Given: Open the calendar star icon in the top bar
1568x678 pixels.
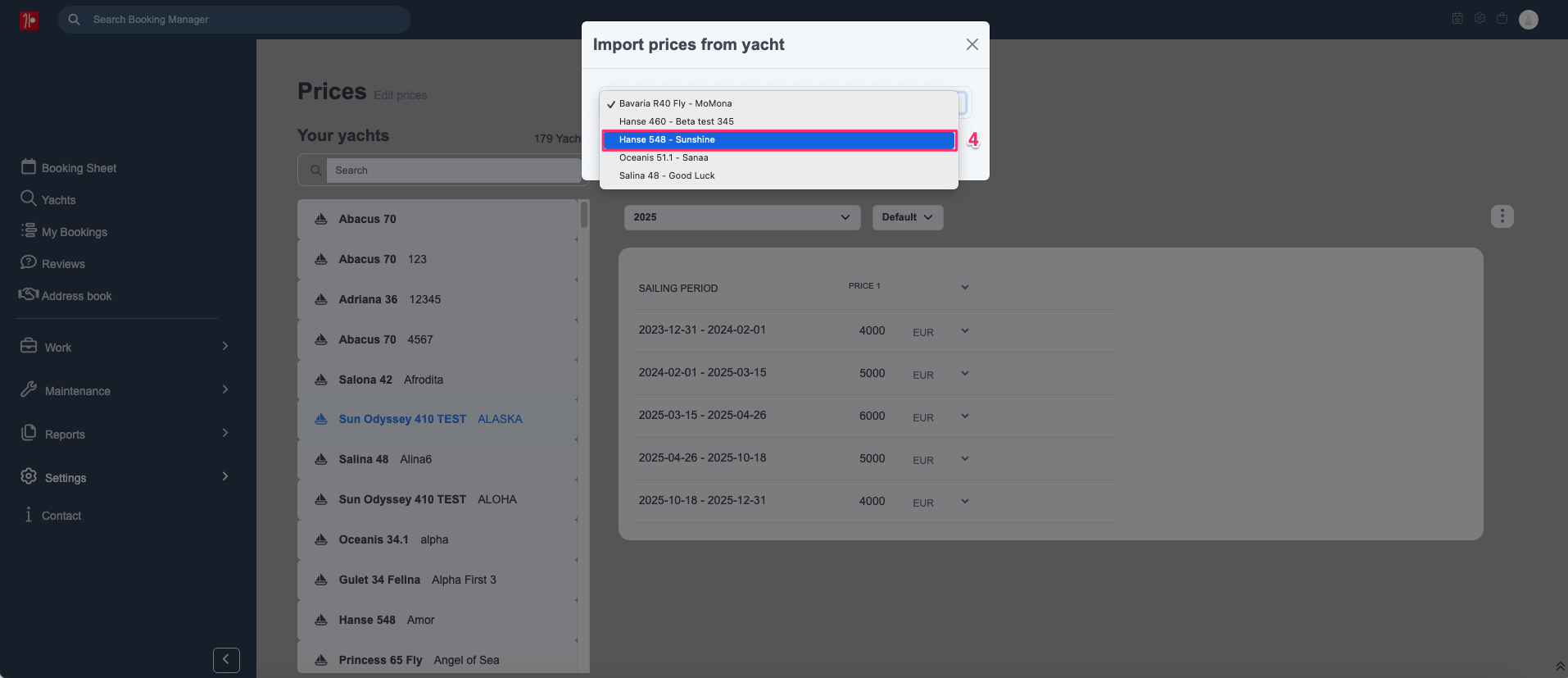Looking at the screenshot, I should [1457, 19].
